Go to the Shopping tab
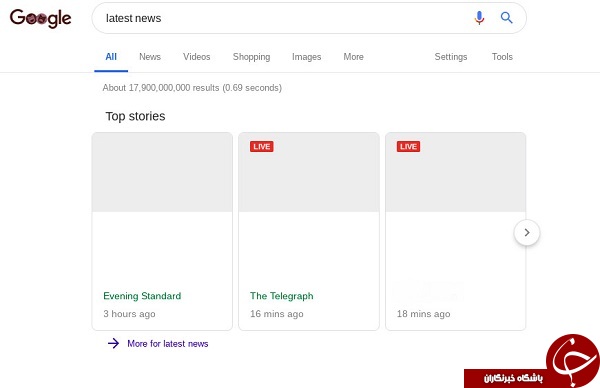Screen dimensions: 600x388 251,57
